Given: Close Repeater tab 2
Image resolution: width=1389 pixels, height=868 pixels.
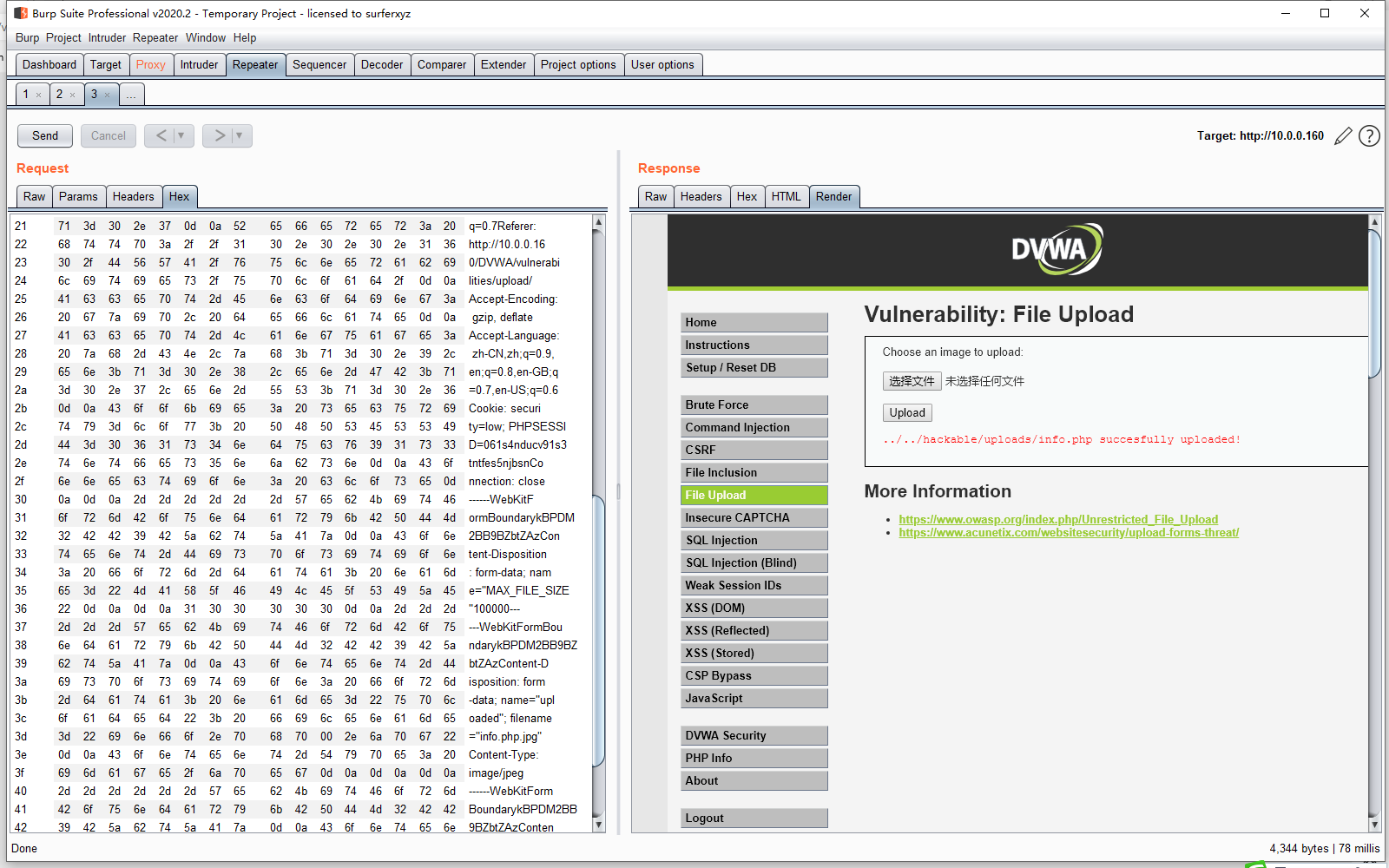Looking at the screenshot, I should [73, 95].
